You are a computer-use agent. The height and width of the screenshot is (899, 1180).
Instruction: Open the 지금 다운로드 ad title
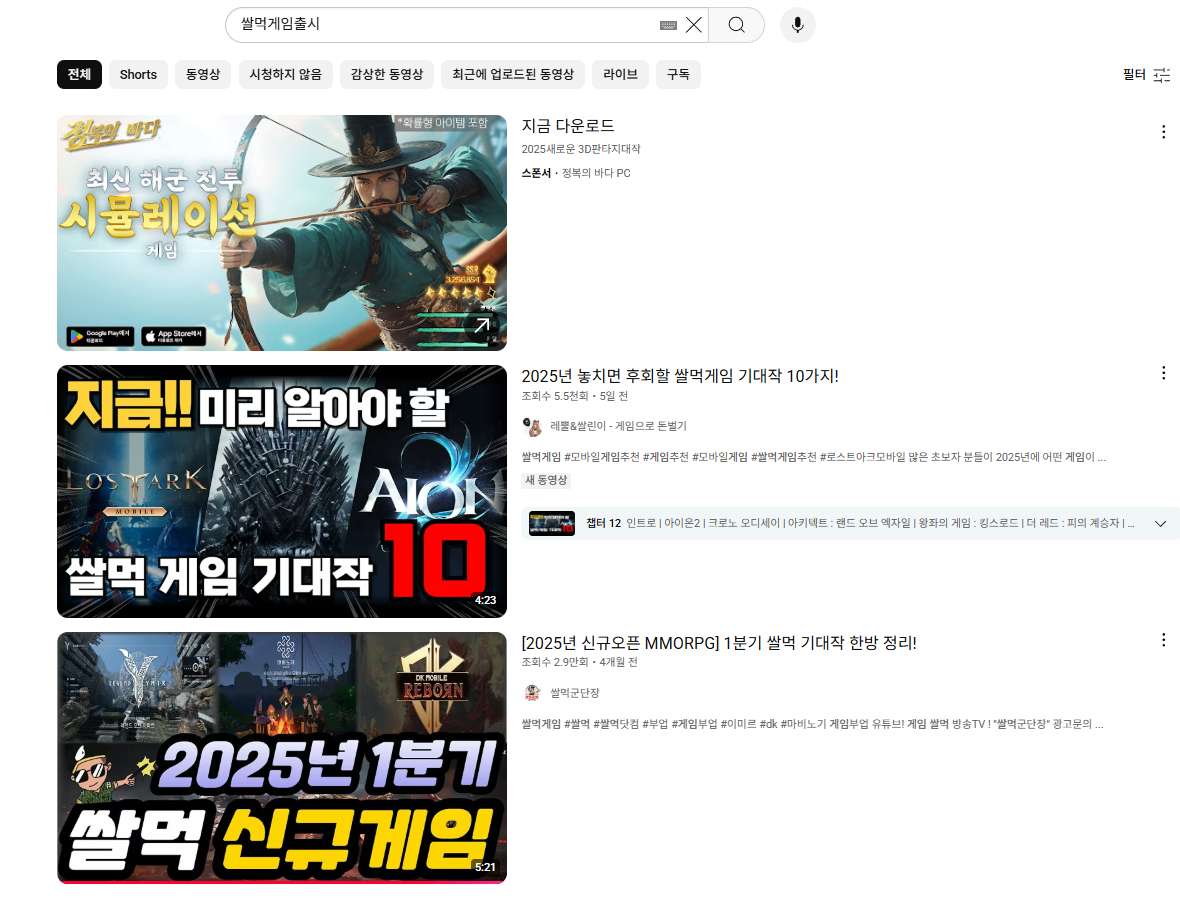point(568,126)
